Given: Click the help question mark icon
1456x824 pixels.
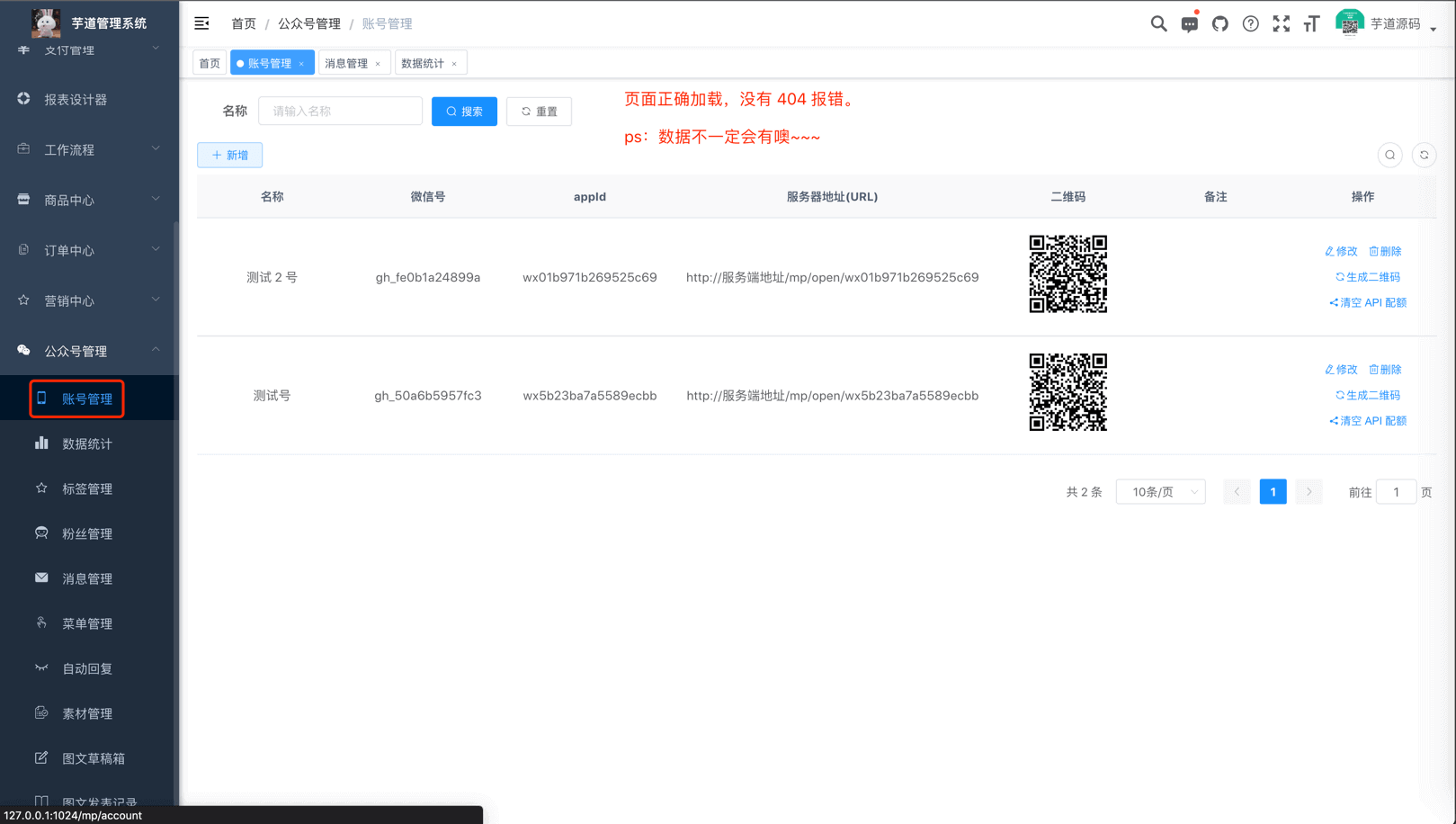Looking at the screenshot, I should click(1250, 23).
